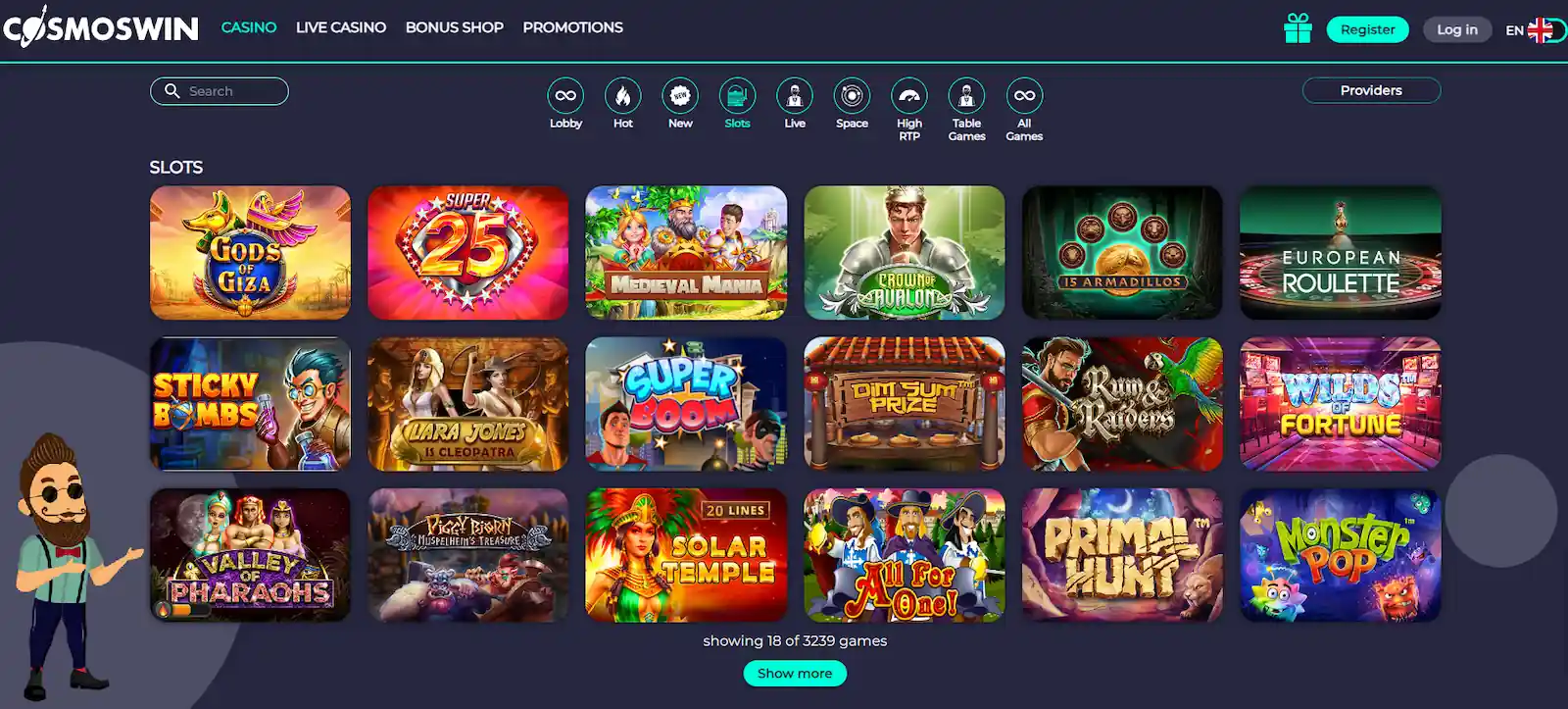Open the Providers filter

pyautogui.click(x=1371, y=90)
